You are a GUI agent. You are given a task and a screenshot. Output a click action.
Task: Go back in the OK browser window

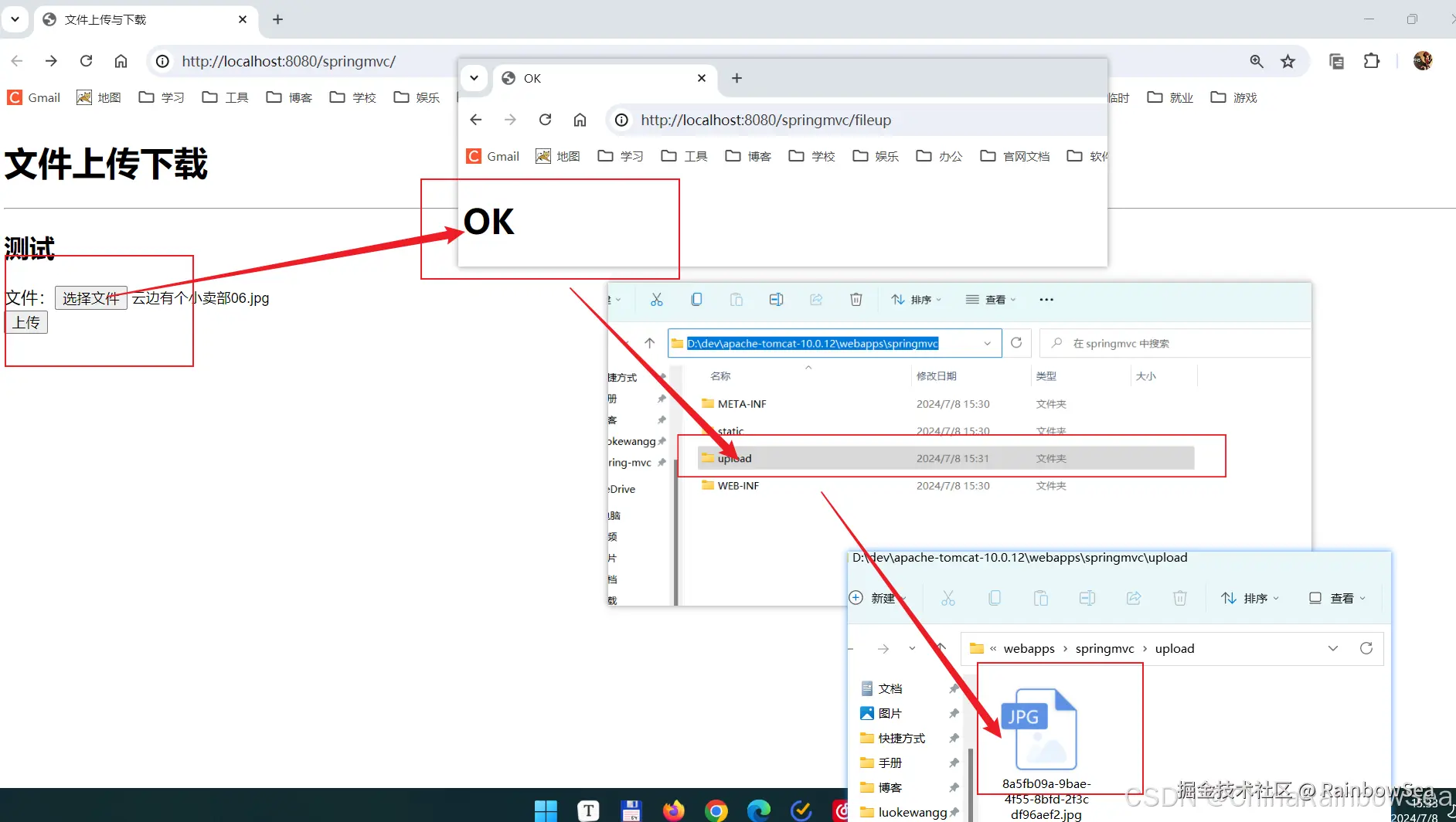(x=476, y=120)
